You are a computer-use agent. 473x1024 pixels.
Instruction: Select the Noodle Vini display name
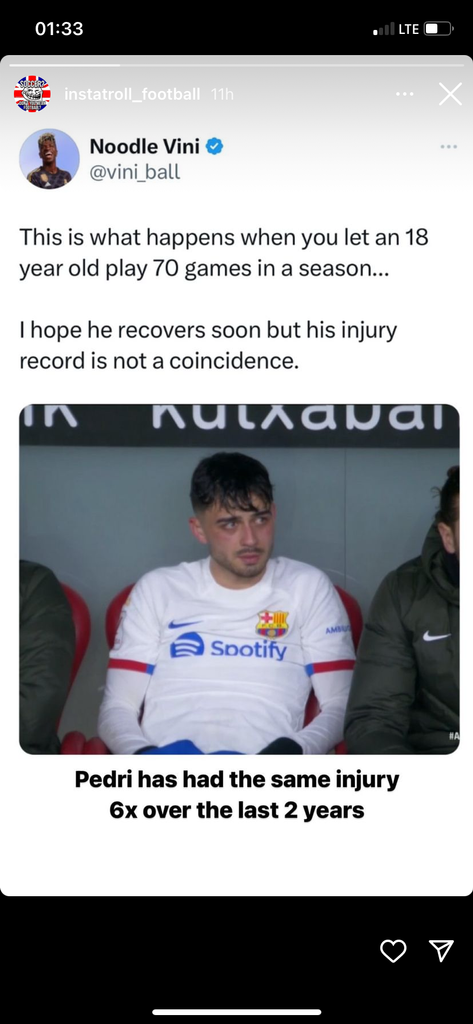pos(144,146)
